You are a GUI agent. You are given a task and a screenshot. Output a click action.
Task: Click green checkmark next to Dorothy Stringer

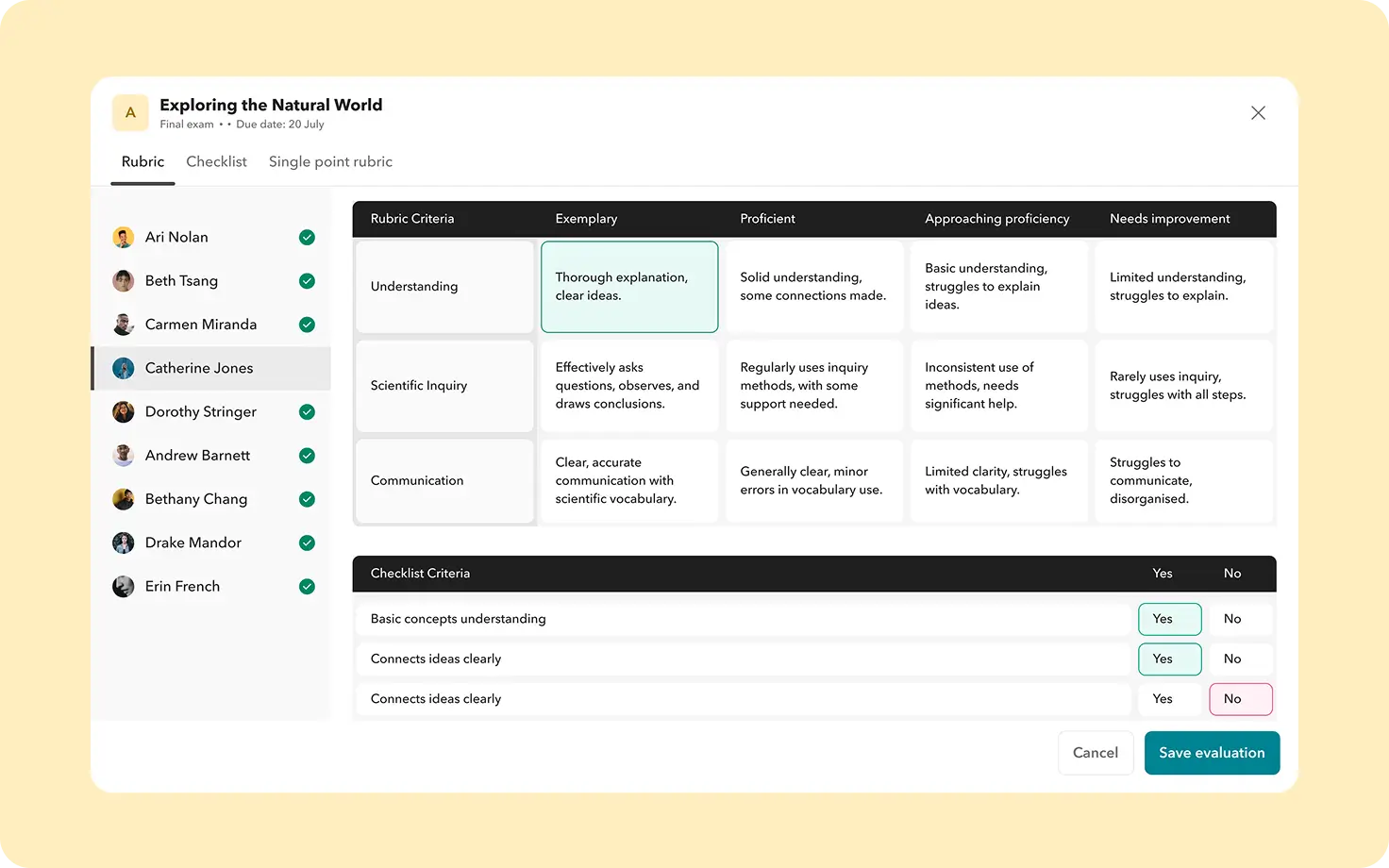click(x=307, y=412)
